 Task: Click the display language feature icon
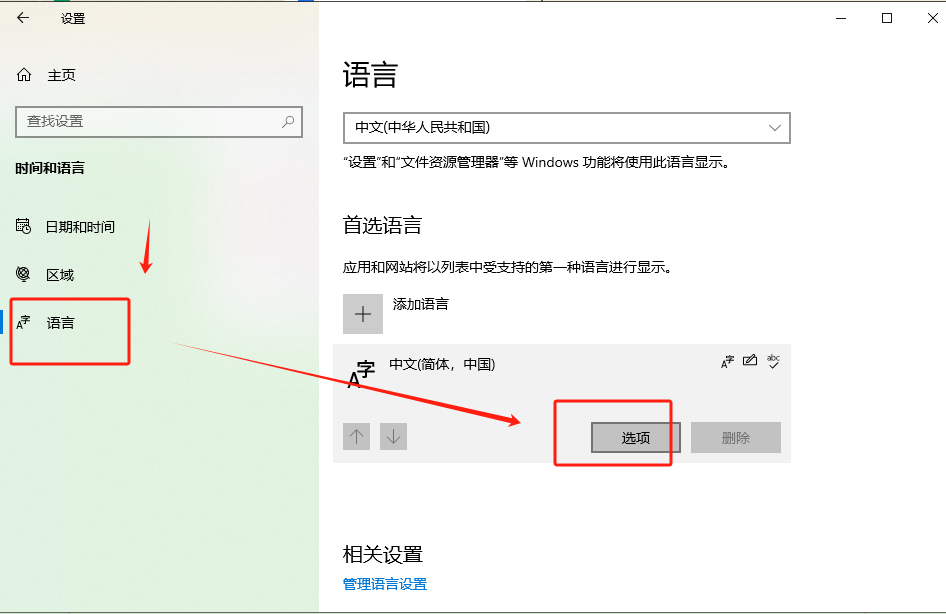pyautogui.click(x=728, y=361)
